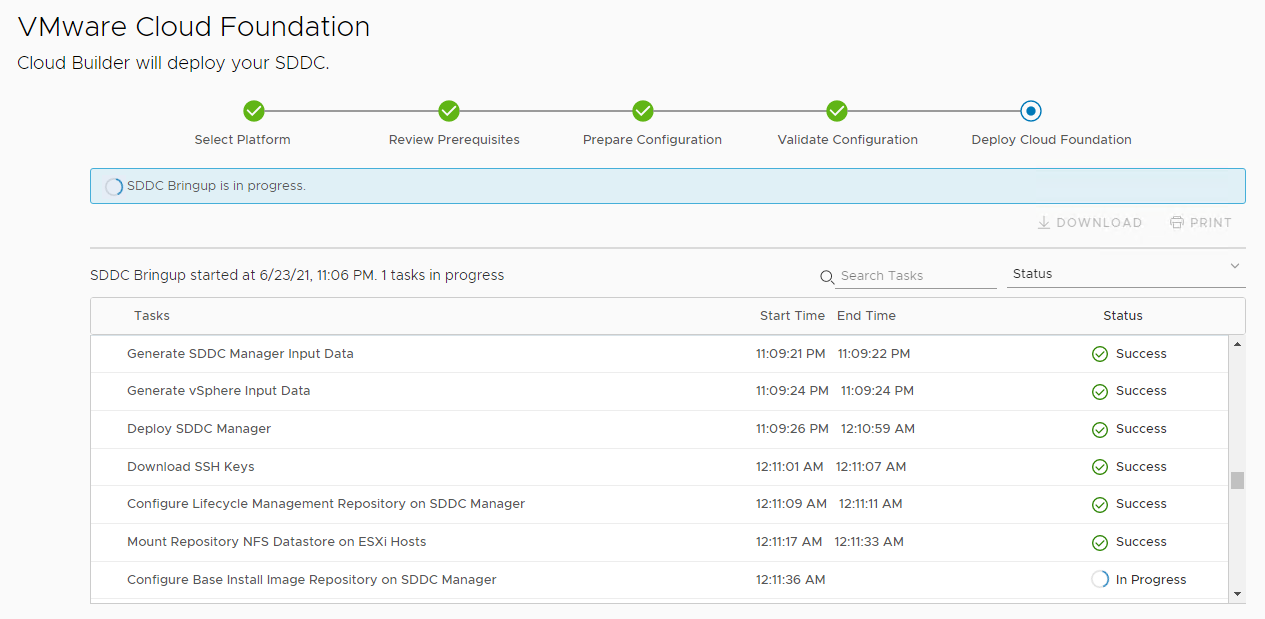Select the Download SSH Keys task
Screen dimensions: 1265x619
click(191, 467)
